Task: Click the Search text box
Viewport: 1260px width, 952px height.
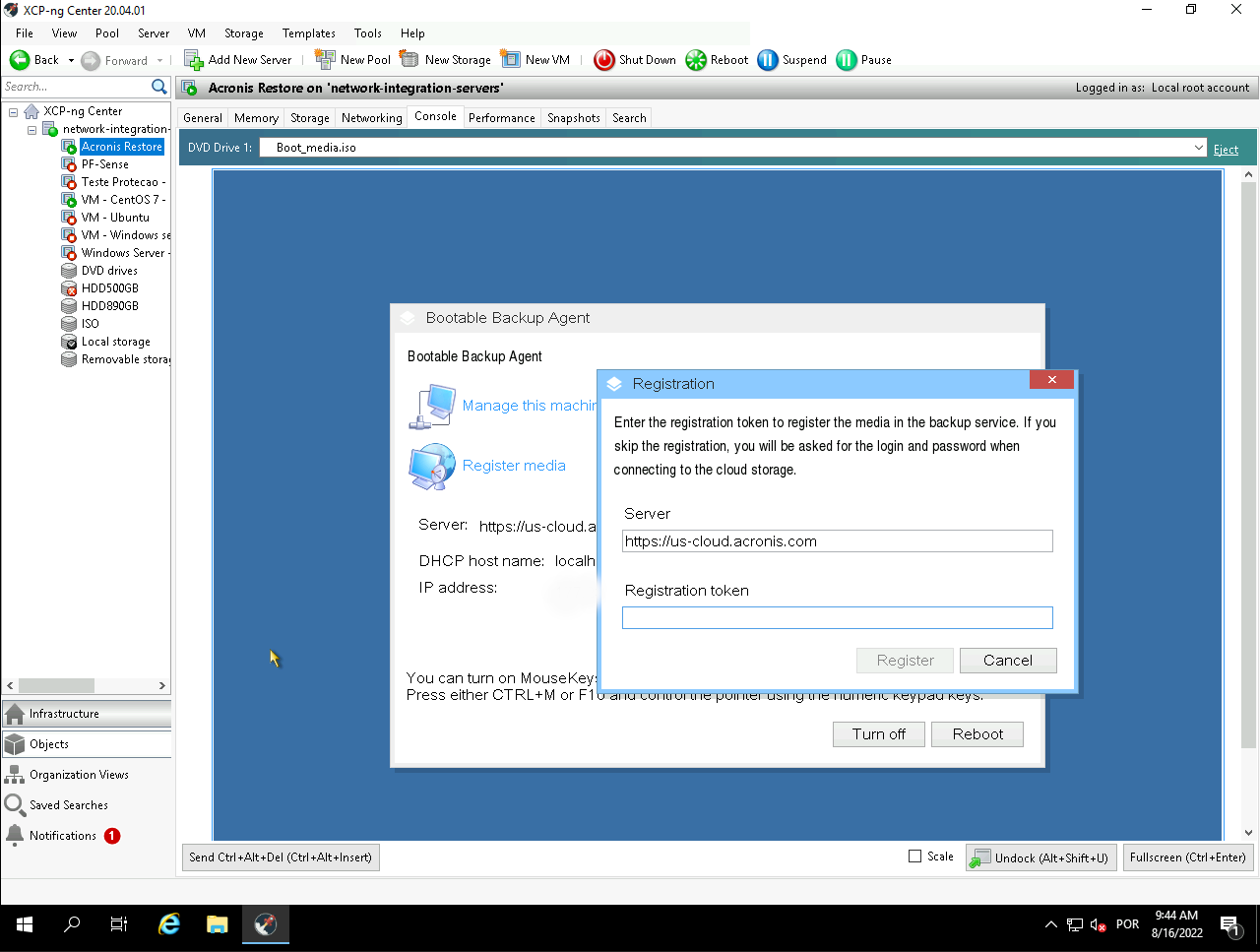Action: 76,87
